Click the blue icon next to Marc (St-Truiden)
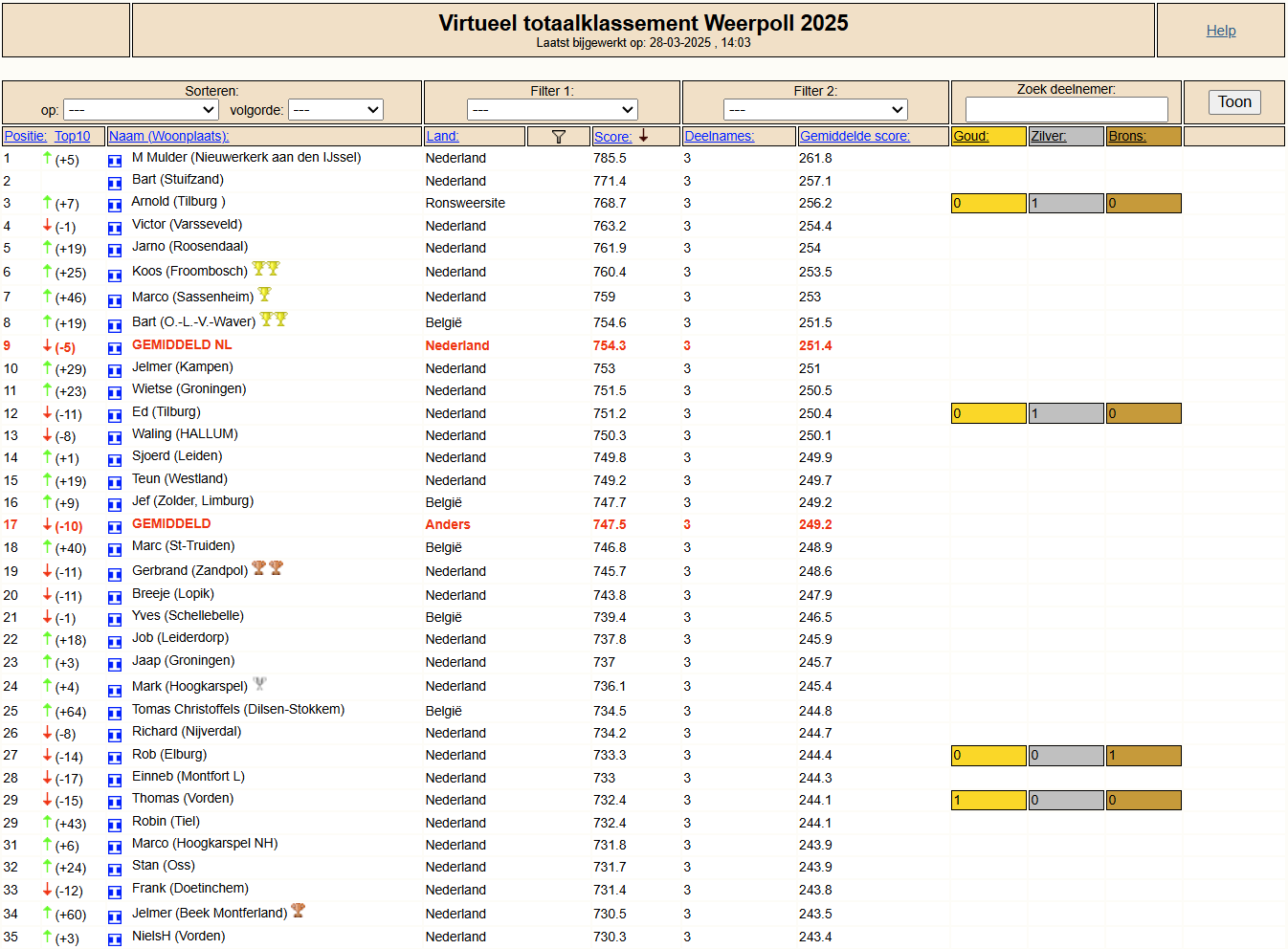 (115, 549)
